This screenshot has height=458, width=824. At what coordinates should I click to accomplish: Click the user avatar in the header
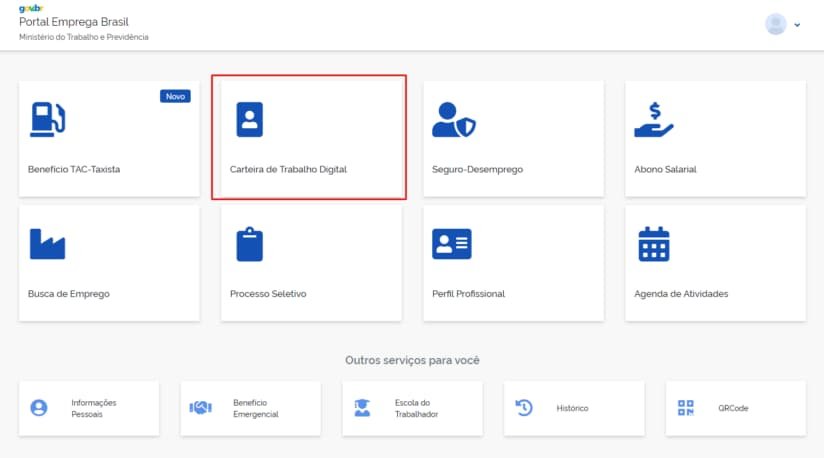click(x=776, y=24)
